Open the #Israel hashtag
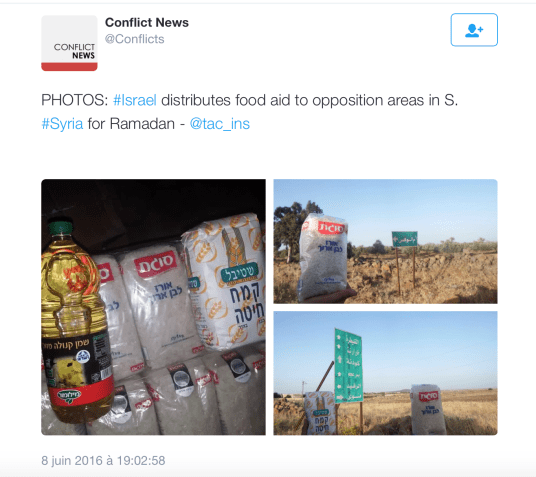The height and width of the screenshot is (477, 536). 135,101
